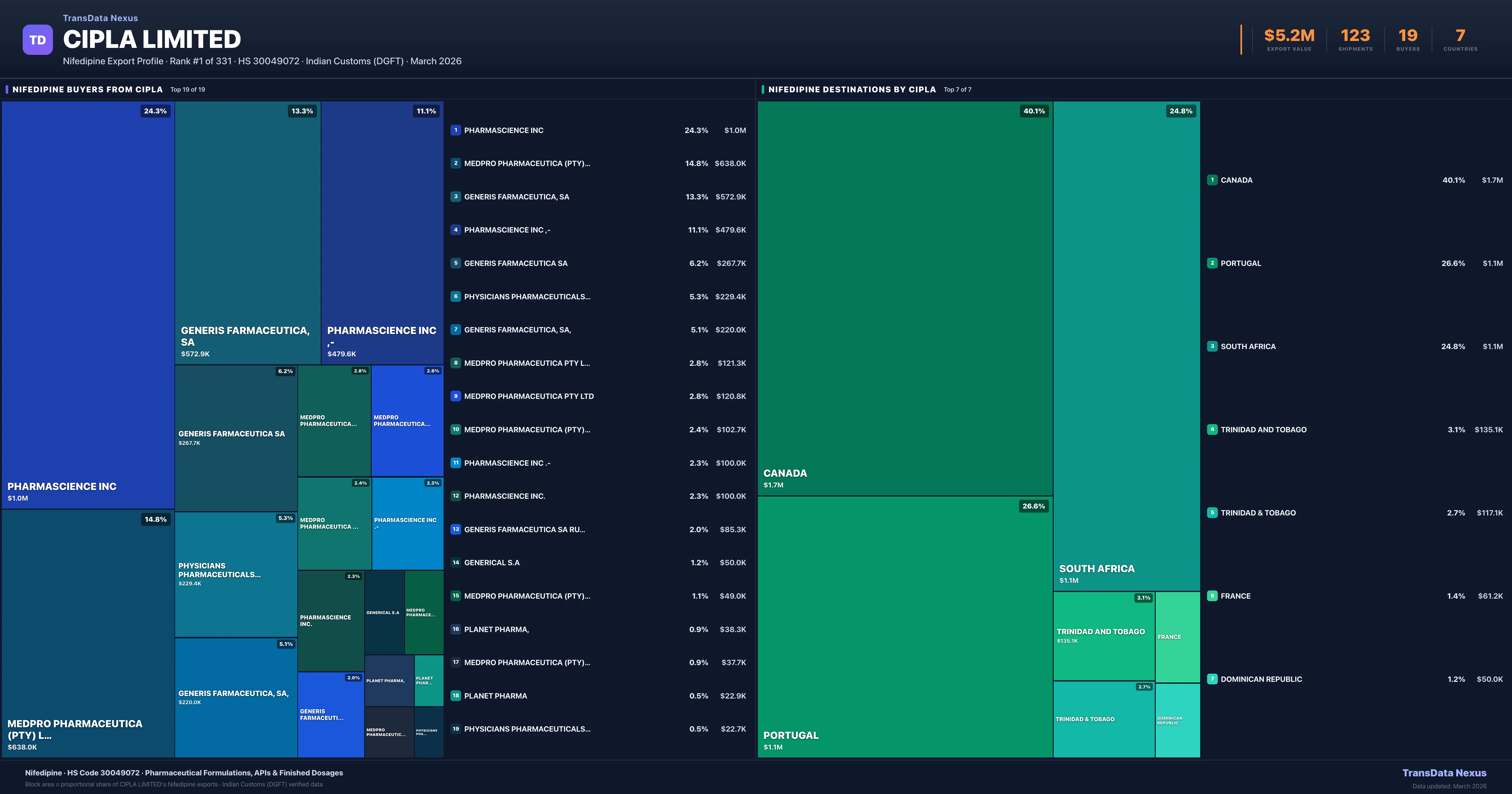Screen dimensions: 1512x794
Task: Click rank badge 14 beside GENERICAL S.A
Action: (455, 563)
